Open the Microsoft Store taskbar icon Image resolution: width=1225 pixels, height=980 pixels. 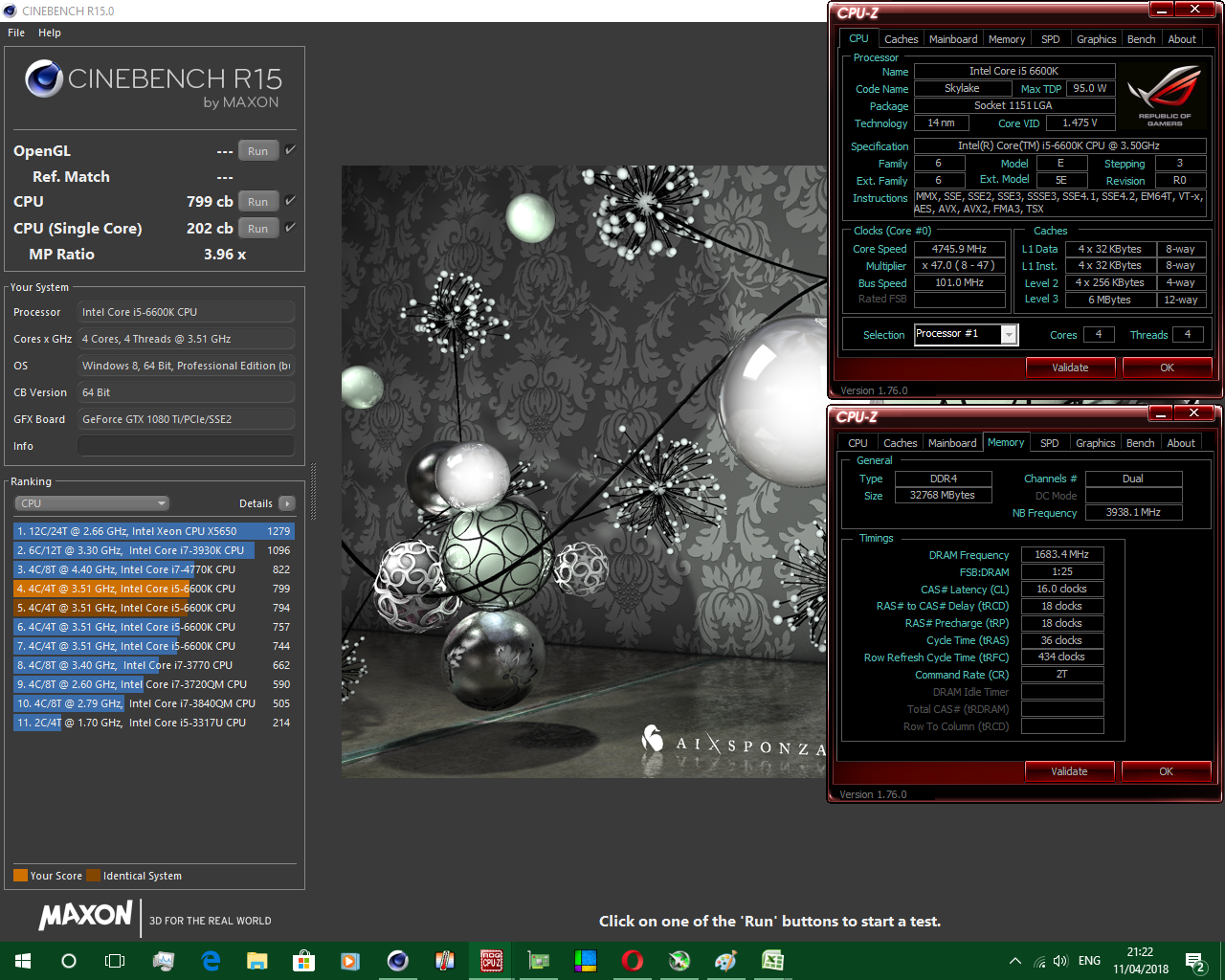(303, 960)
